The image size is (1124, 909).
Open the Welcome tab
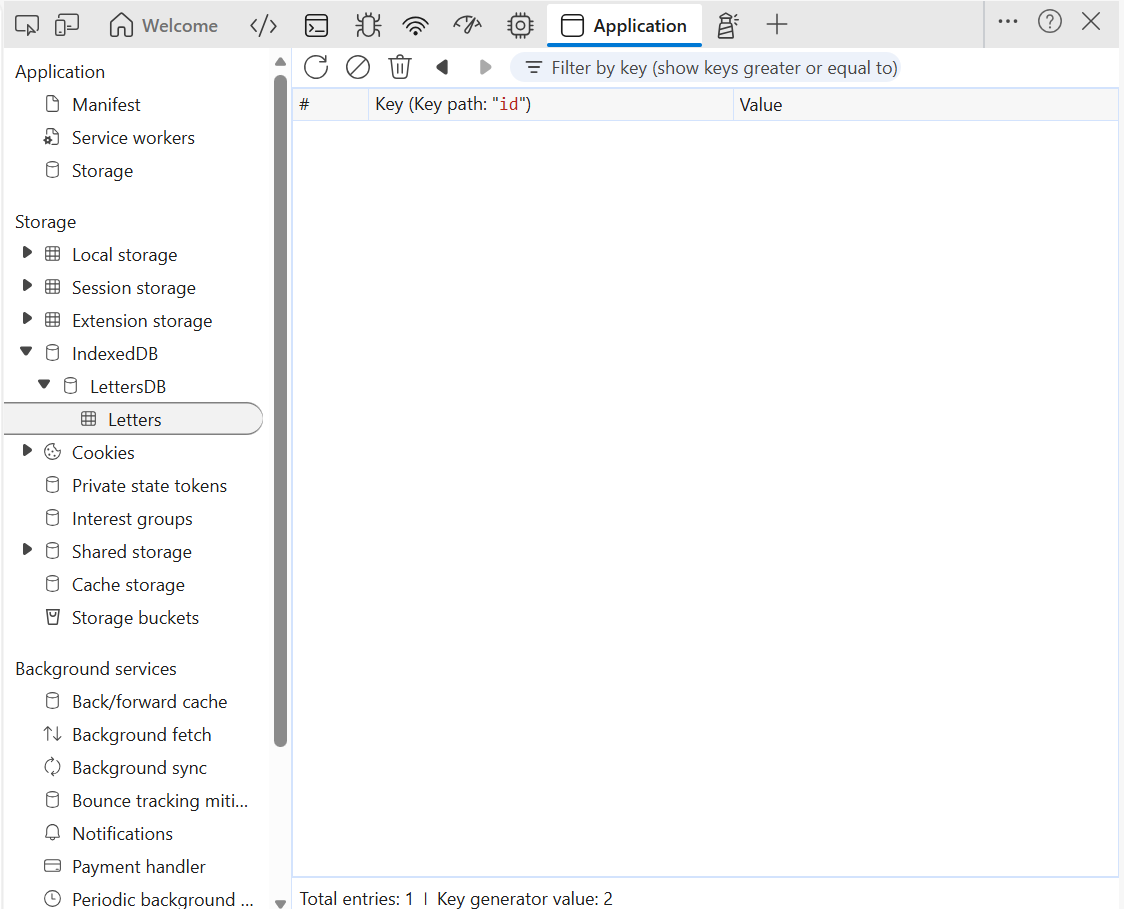pos(163,25)
